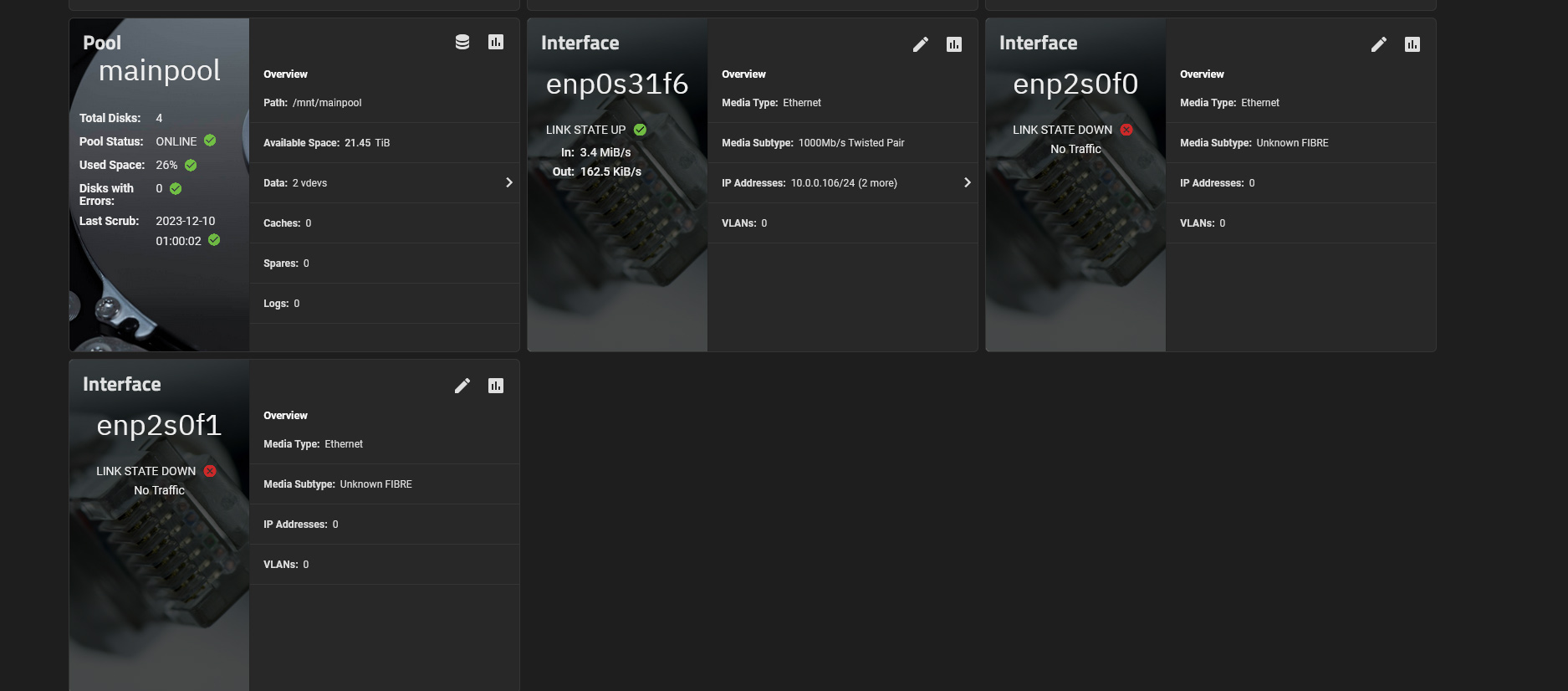Click the mainpool pool name heading

tap(160, 70)
